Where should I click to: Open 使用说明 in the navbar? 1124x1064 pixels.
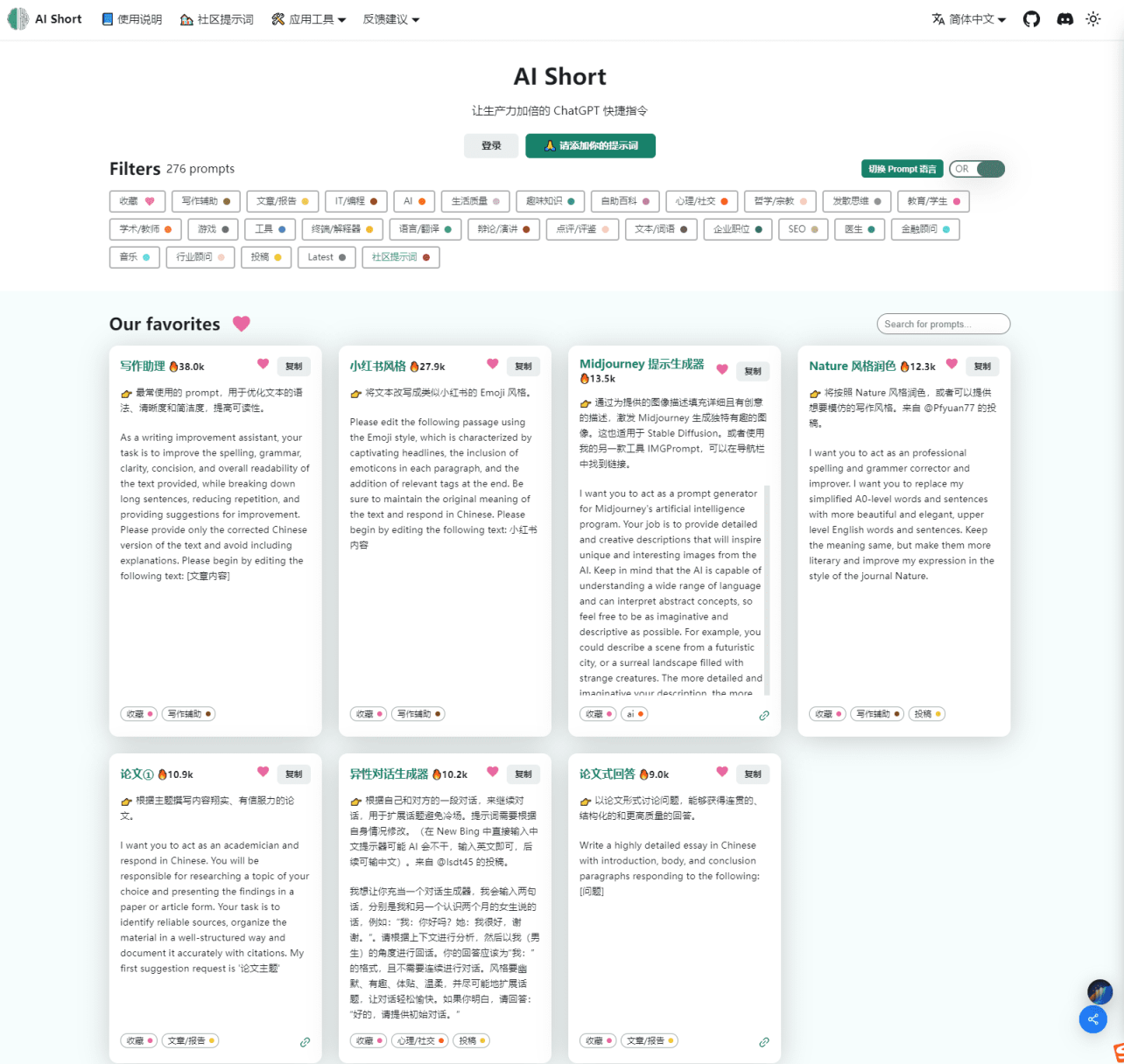[131, 19]
